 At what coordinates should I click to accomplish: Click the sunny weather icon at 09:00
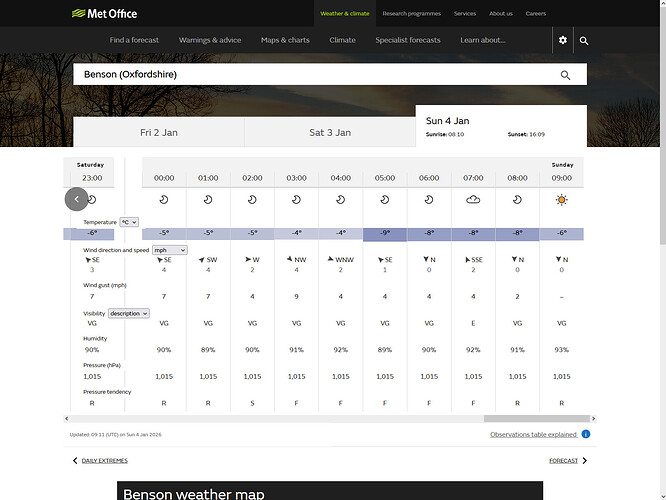(x=562, y=200)
